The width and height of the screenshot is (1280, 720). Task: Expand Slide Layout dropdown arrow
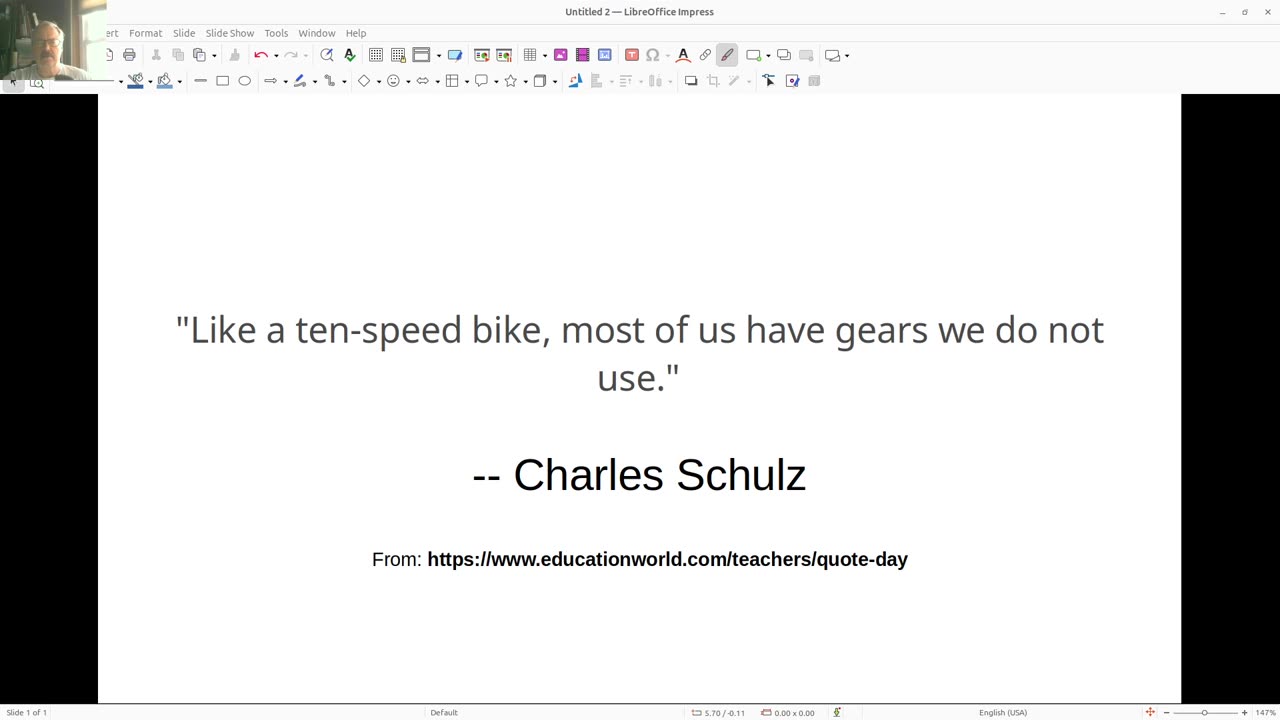(x=847, y=56)
